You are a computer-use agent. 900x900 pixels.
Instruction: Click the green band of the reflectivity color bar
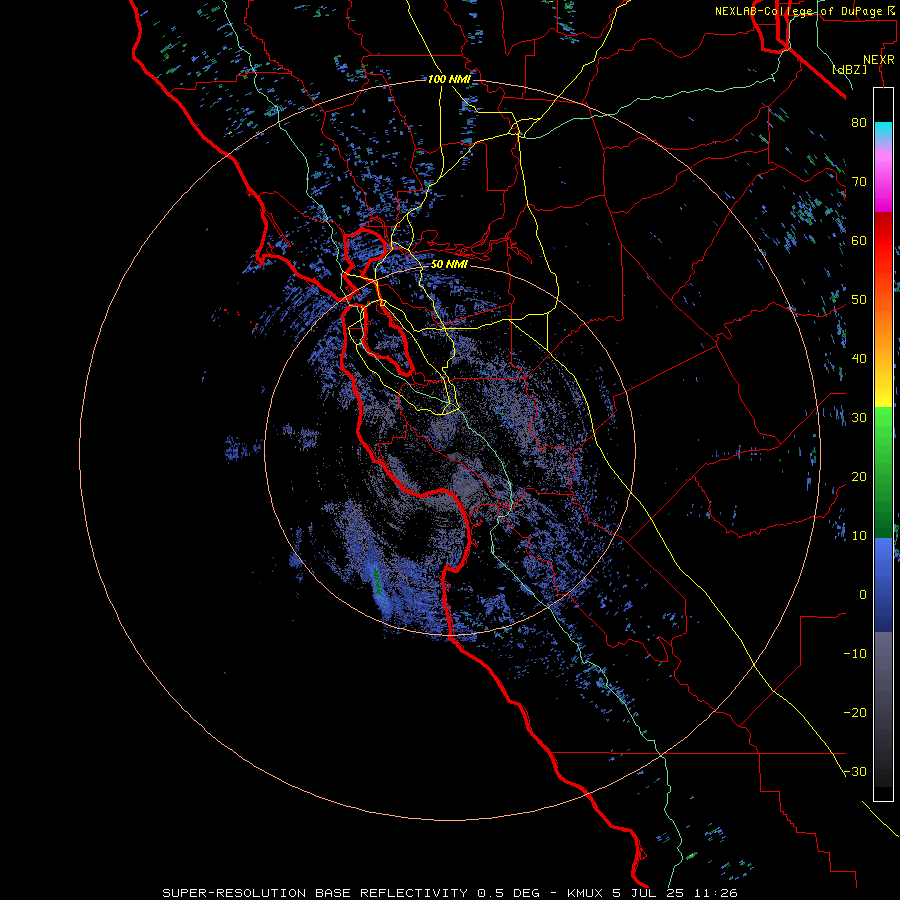(883, 472)
